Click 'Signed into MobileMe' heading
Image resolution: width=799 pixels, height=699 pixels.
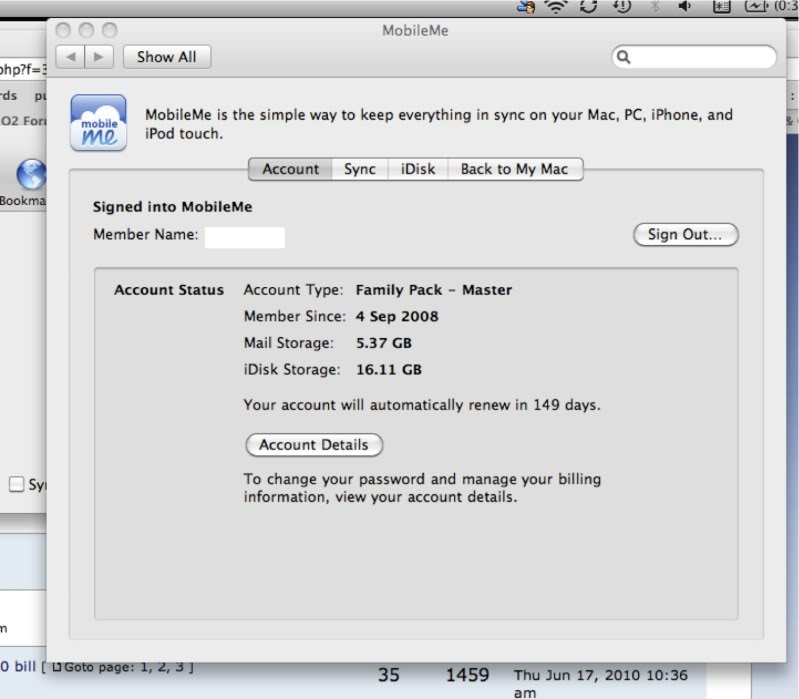click(172, 207)
